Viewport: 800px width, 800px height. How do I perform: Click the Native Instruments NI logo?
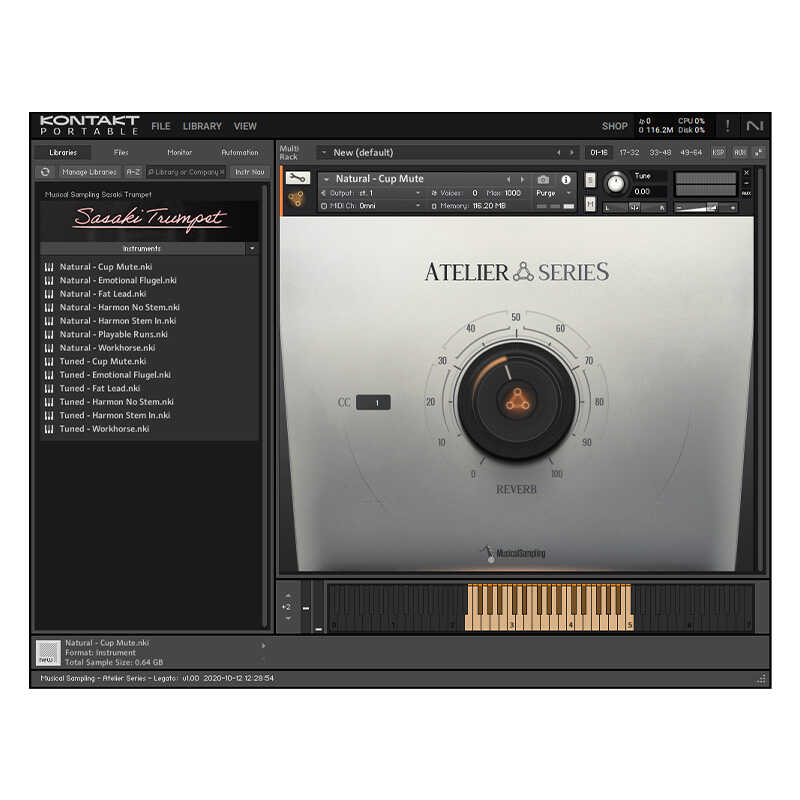coord(755,126)
